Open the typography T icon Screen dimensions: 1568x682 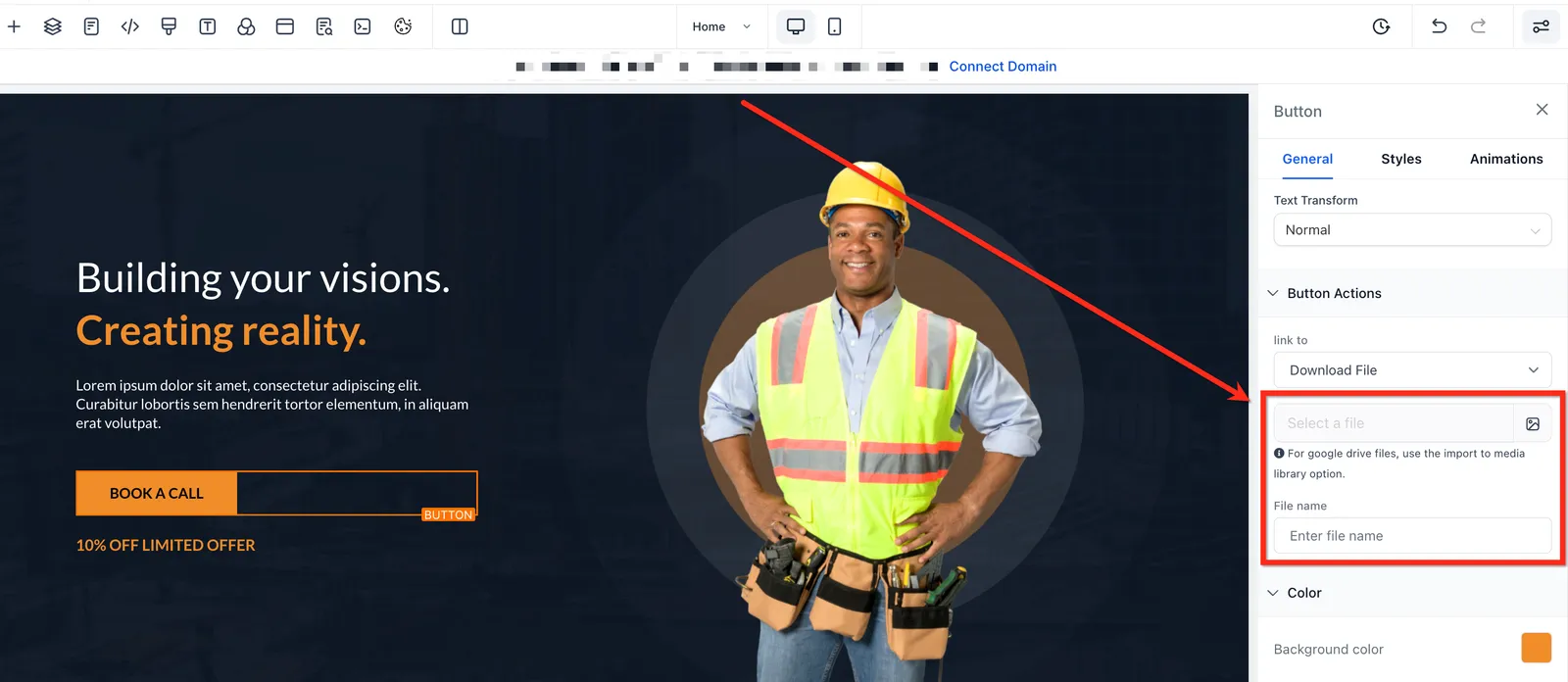pyautogui.click(x=208, y=26)
